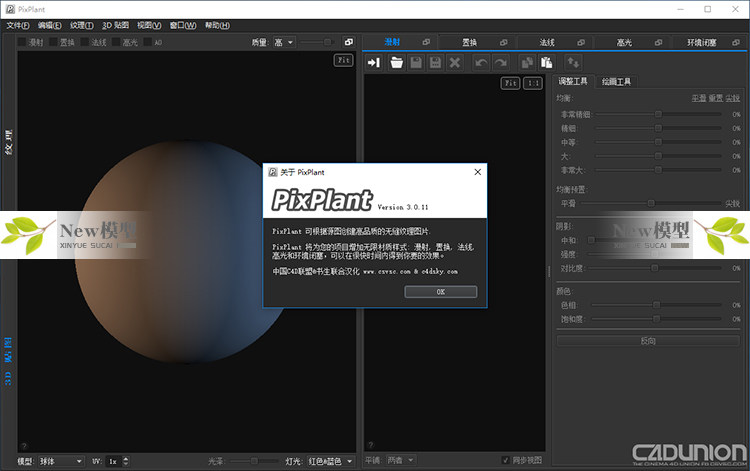Click the 1:1 zoom button in the texture view
This screenshot has width=750, height=471.
coord(533,83)
